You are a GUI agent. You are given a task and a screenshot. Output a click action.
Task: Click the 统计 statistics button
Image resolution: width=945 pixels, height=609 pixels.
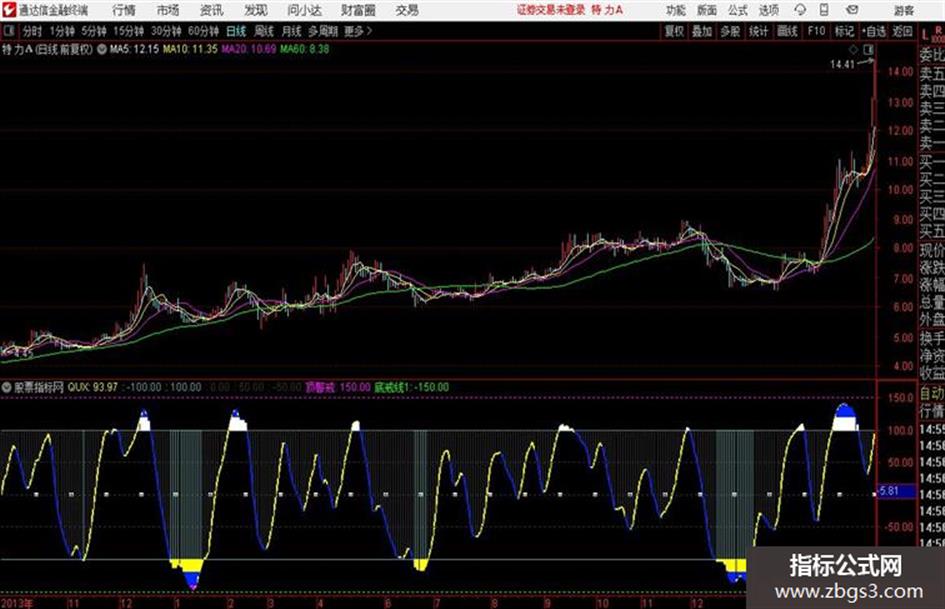pyautogui.click(x=758, y=31)
